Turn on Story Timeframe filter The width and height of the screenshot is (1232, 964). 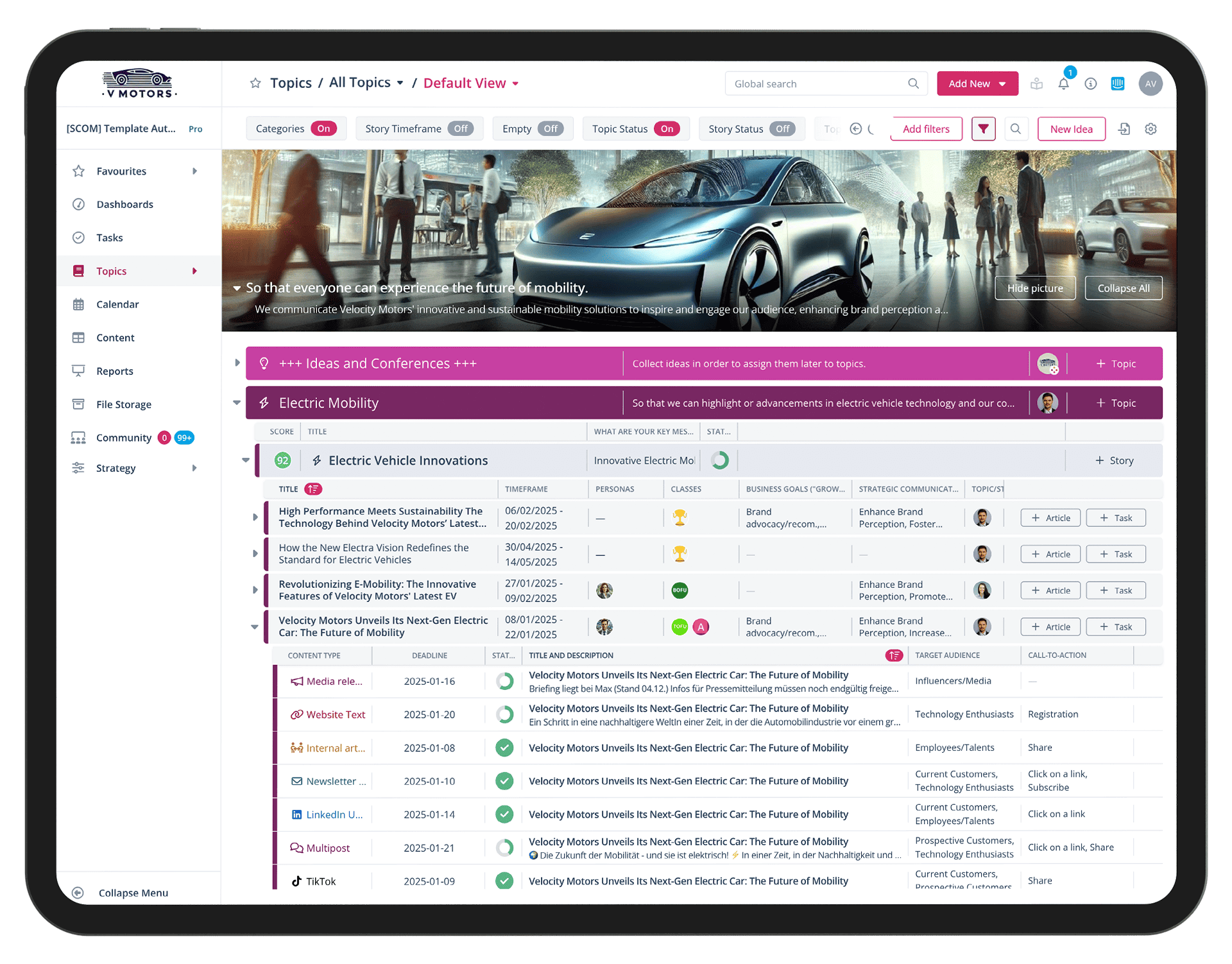(460, 129)
